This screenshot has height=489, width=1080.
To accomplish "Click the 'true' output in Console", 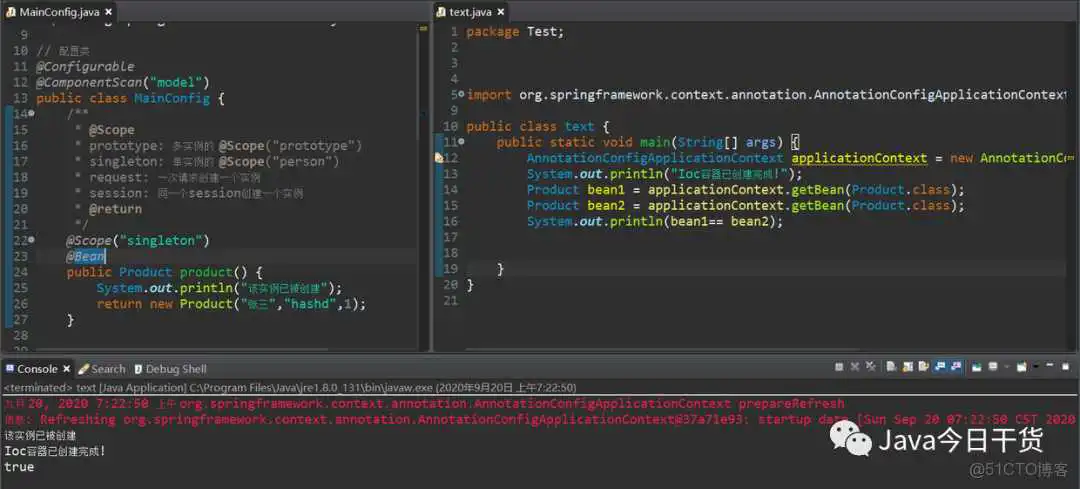I will (x=19, y=467).
